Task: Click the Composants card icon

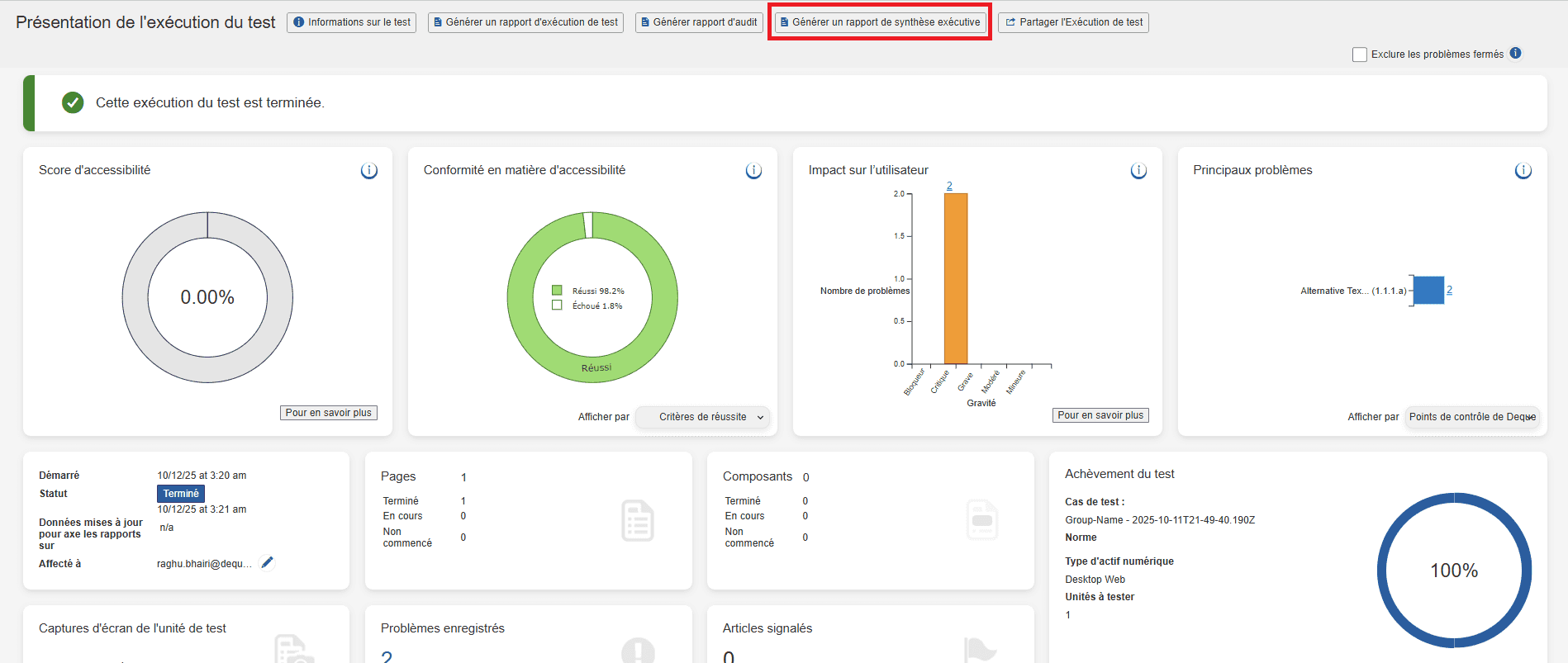Action: tap(982, 521)
